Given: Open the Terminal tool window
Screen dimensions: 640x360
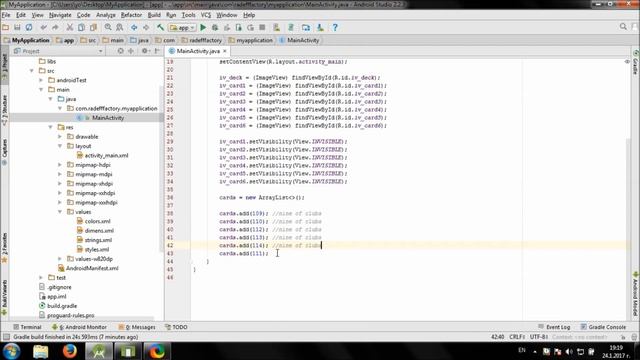Looking at the screenshot, I should coord(27,327).
